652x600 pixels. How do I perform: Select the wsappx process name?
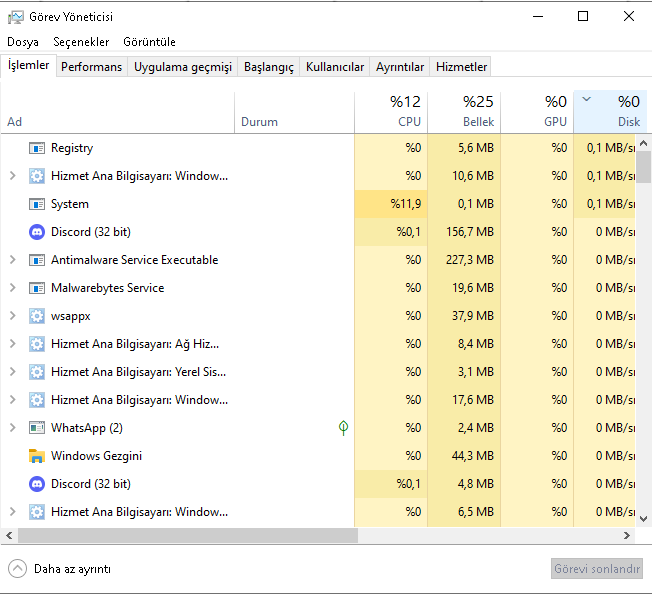tap(71, 316)
